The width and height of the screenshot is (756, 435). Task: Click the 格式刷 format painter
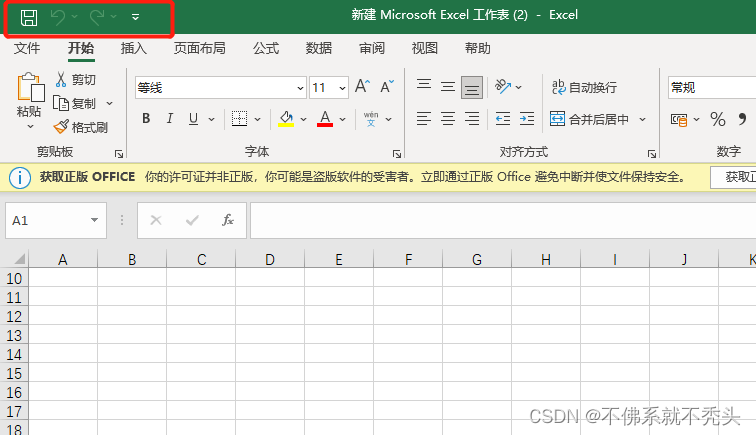pyautogui.click(x=81, y=127)
